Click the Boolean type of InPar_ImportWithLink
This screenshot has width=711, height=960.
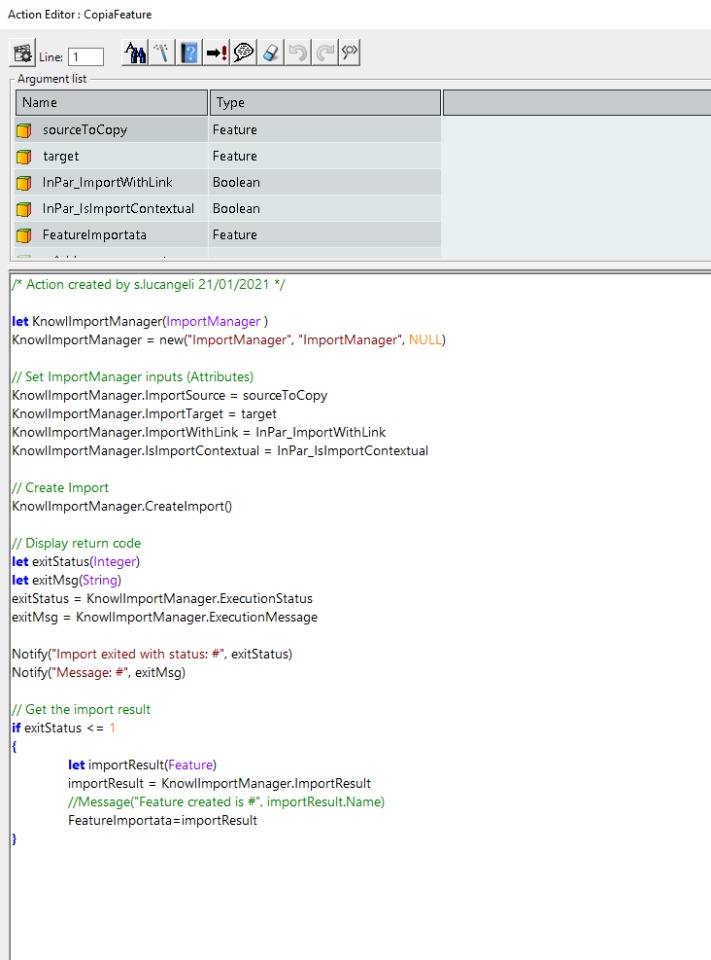point(236,182)
